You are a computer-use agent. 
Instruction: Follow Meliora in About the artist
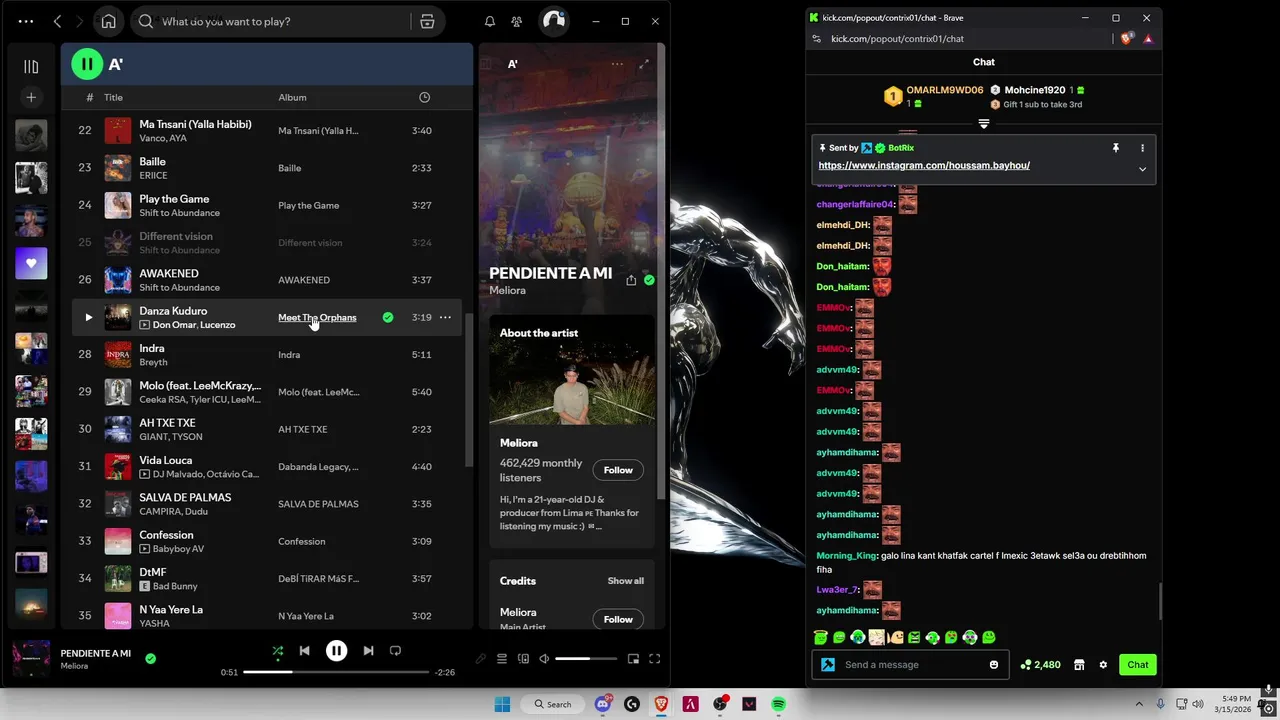click(618, 470)
